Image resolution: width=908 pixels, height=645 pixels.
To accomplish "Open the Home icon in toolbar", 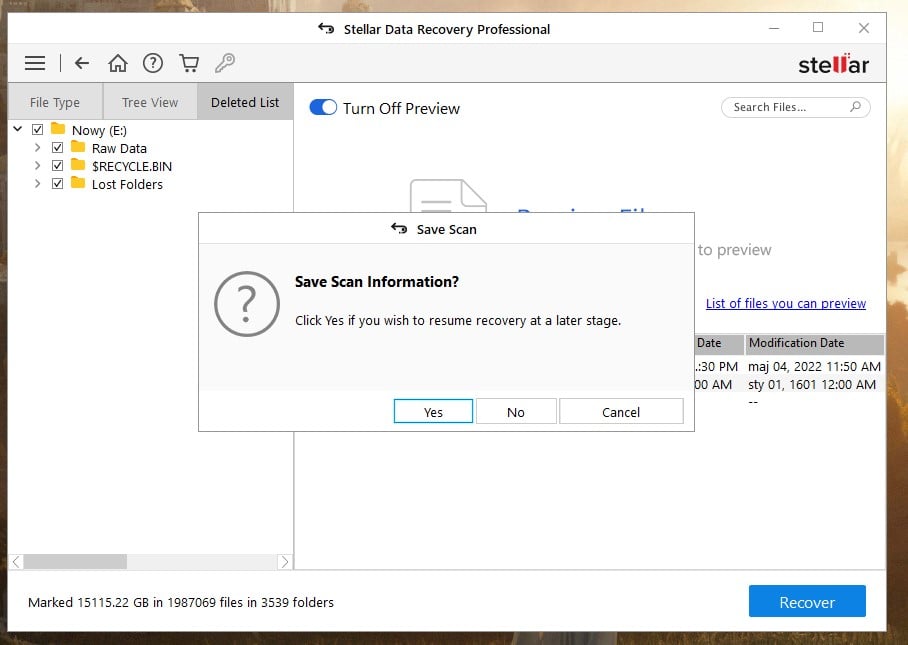I will (x=118, y=63).
